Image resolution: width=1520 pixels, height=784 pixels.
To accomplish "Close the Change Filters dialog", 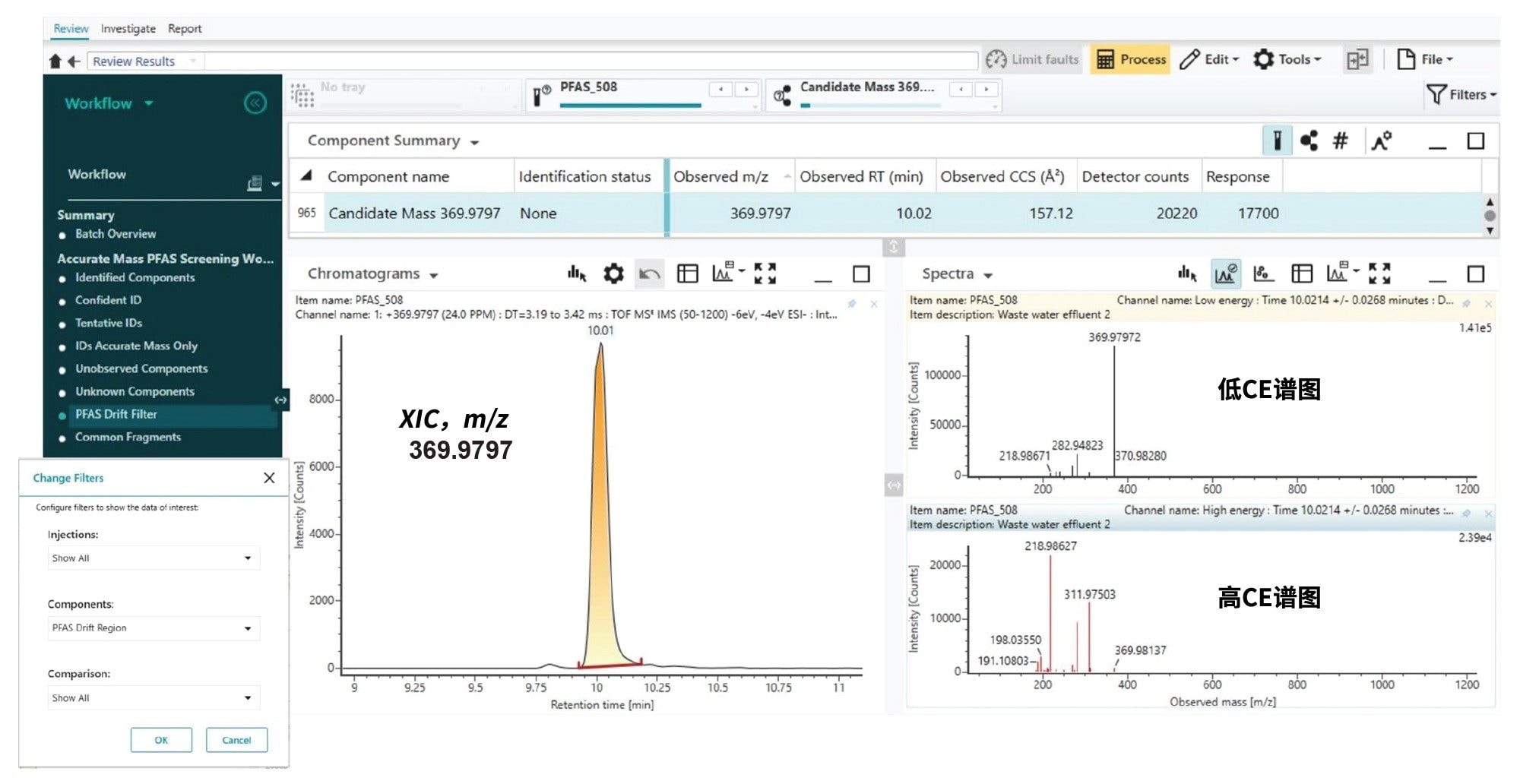I will tap(269, 478).
